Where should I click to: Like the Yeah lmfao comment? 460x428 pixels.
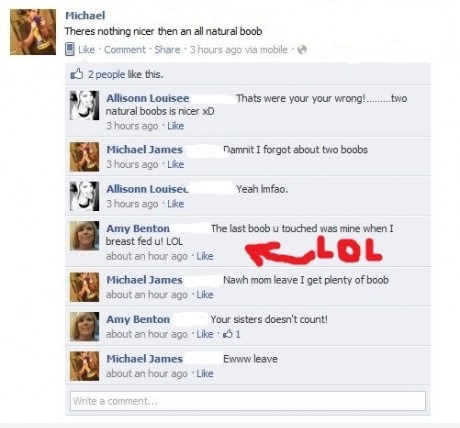(x=176, y=203)
